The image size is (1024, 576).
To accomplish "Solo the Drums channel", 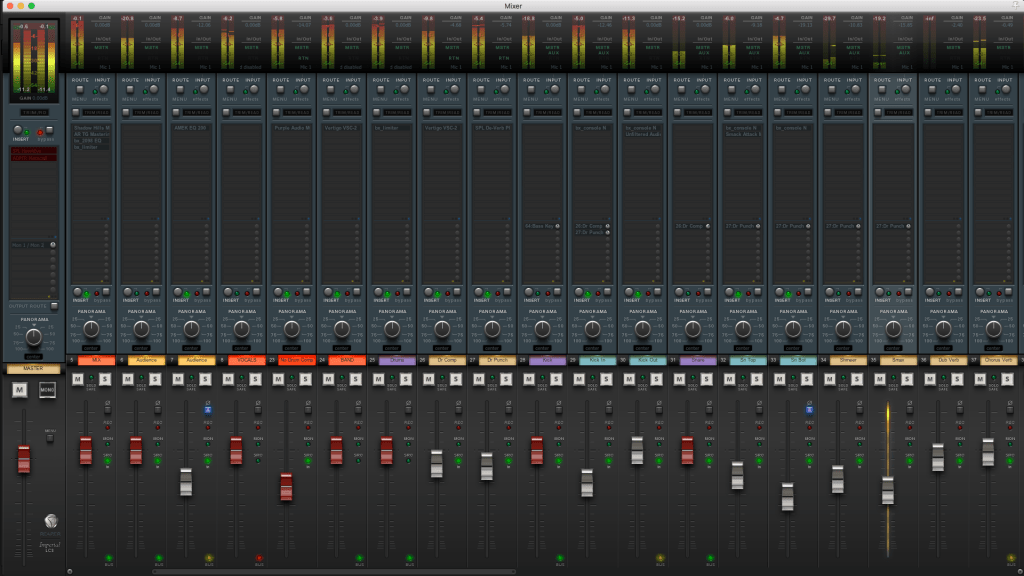I will (x=405, y=379).
